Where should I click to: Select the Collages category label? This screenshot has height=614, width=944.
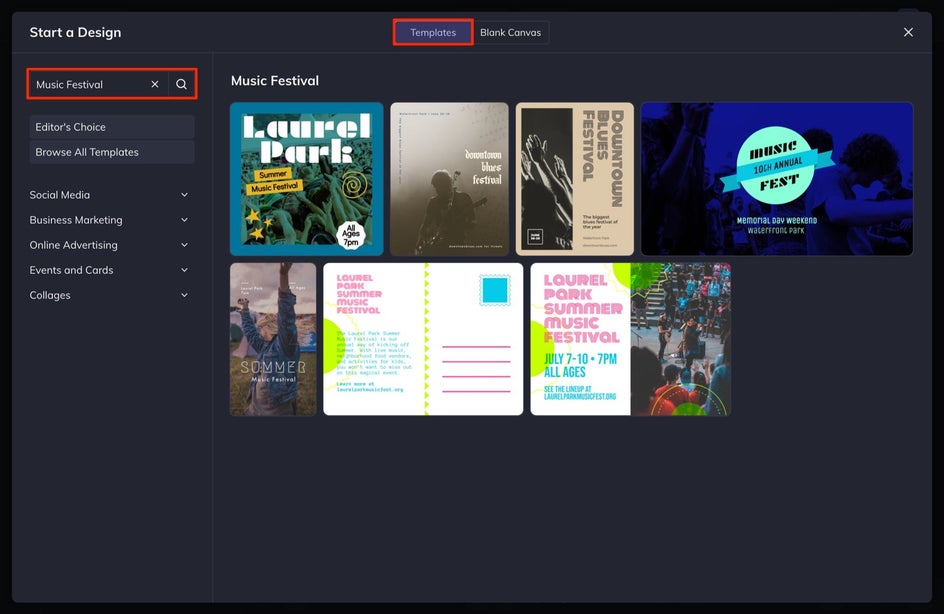coord(50,295)
